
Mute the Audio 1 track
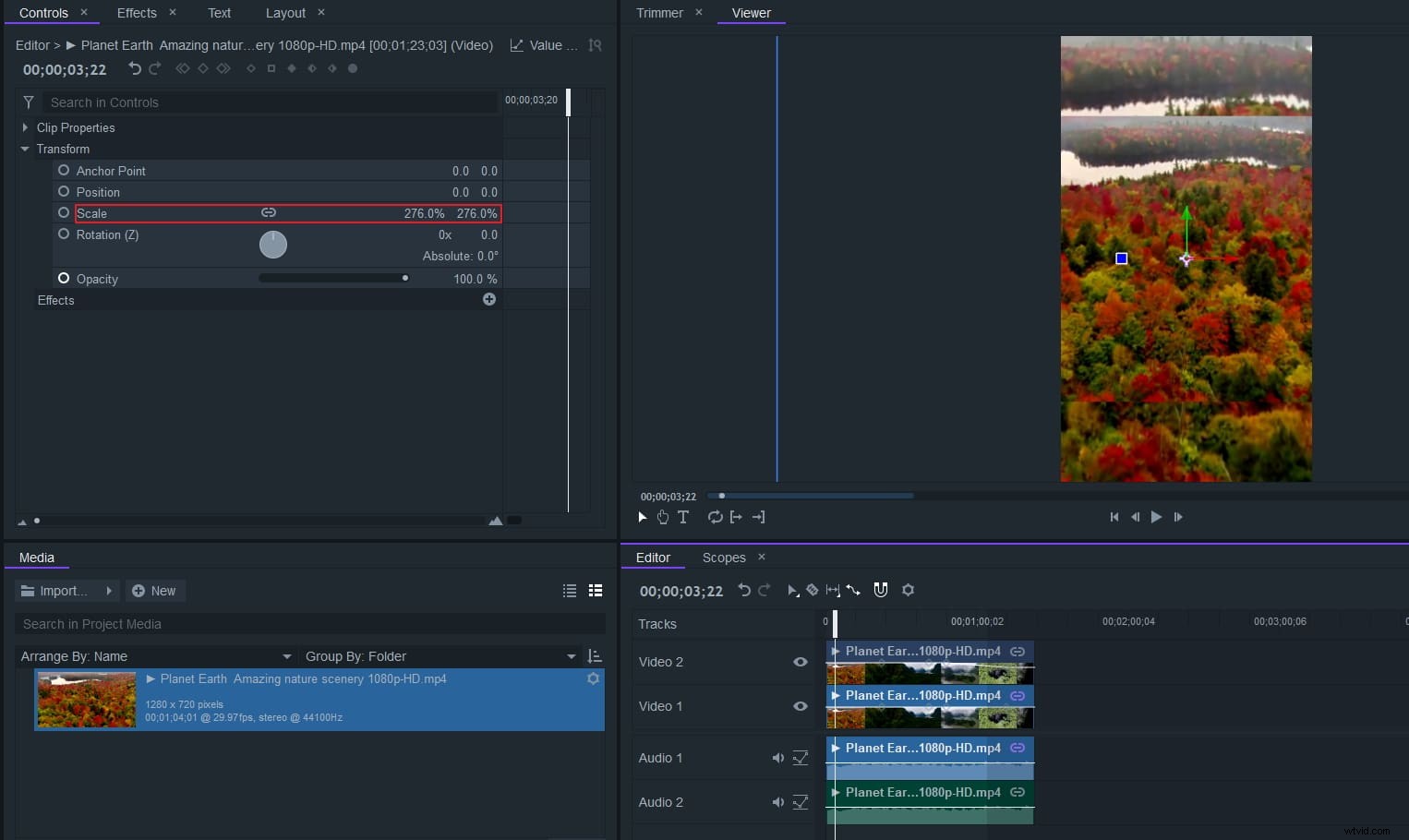(777, 758)
